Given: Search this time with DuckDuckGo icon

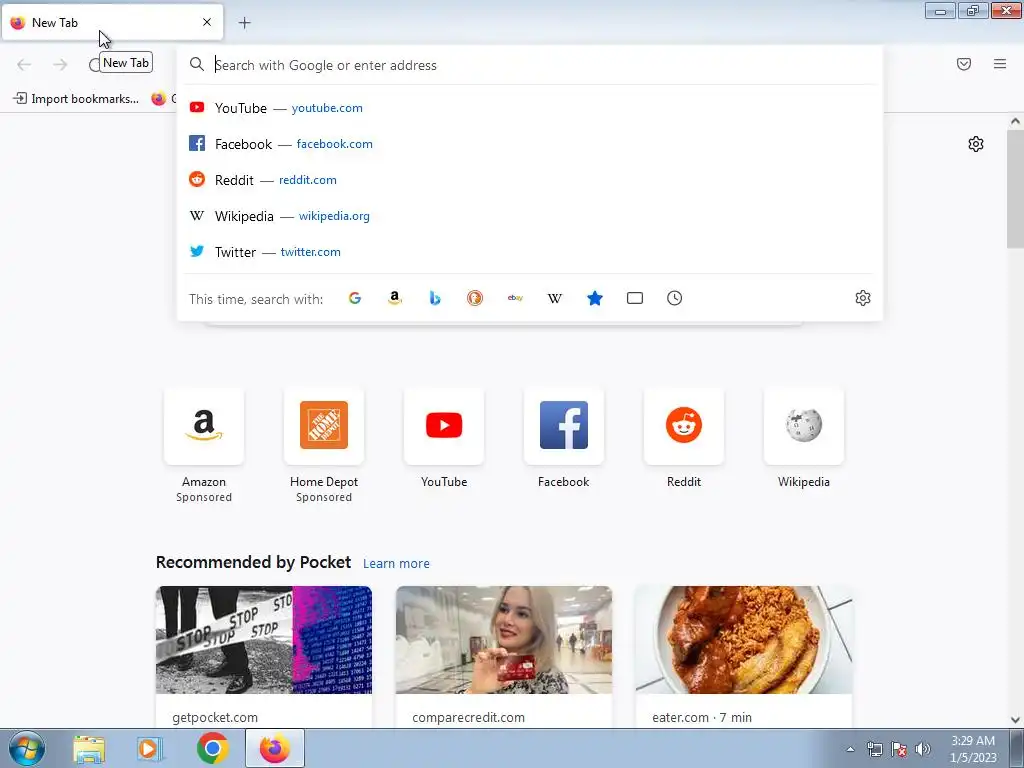Looking at the screenshot, I should (475, 298).
